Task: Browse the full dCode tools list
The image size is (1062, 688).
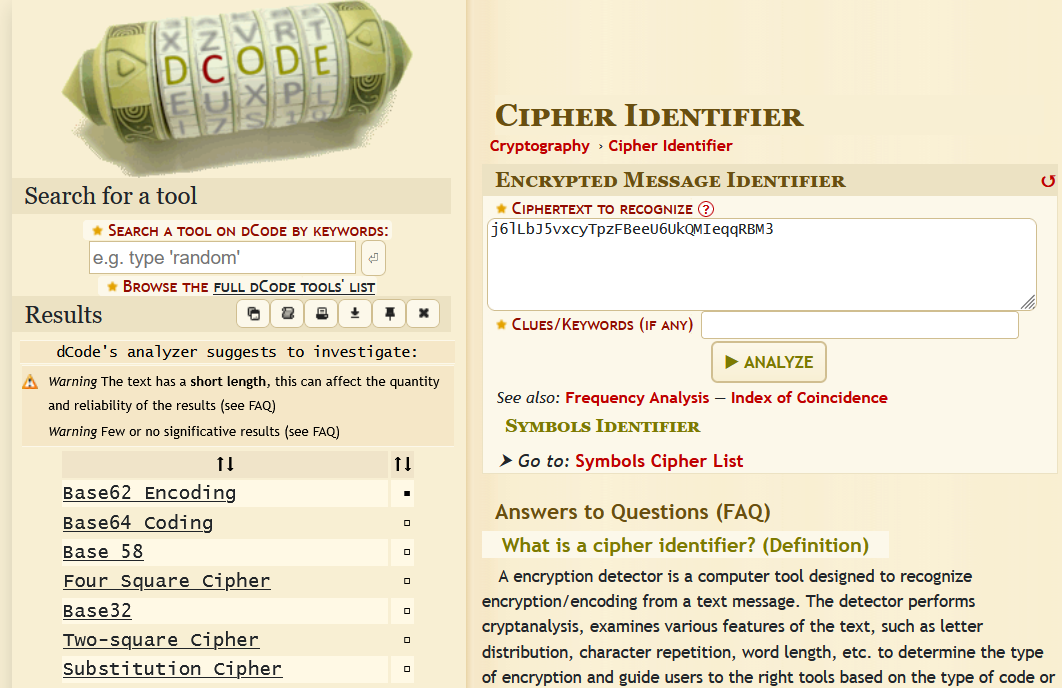Action: [294, 287]
